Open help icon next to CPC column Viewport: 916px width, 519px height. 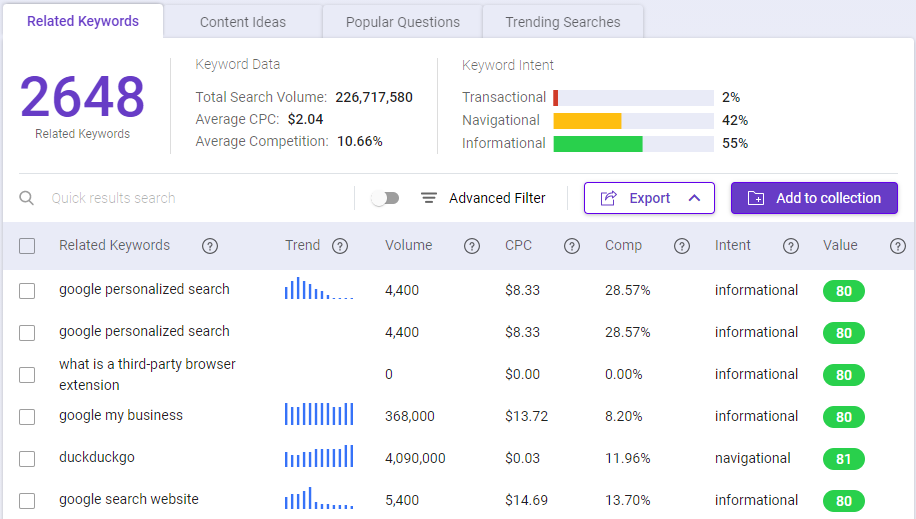point(572,246)
